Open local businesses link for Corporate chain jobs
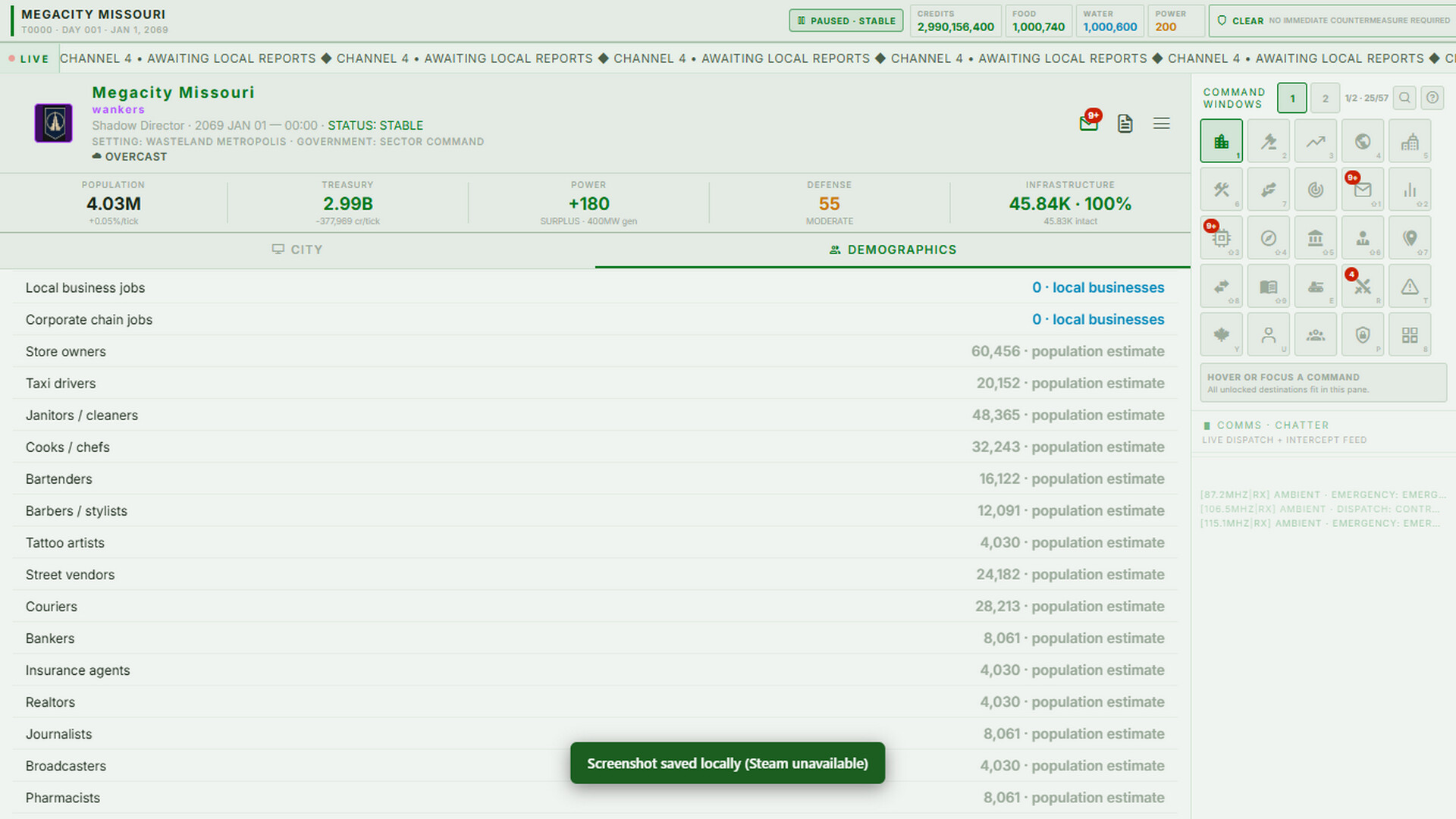Image resolution: width=1456 pixels, height=819 pixels. pos(1098,319)
